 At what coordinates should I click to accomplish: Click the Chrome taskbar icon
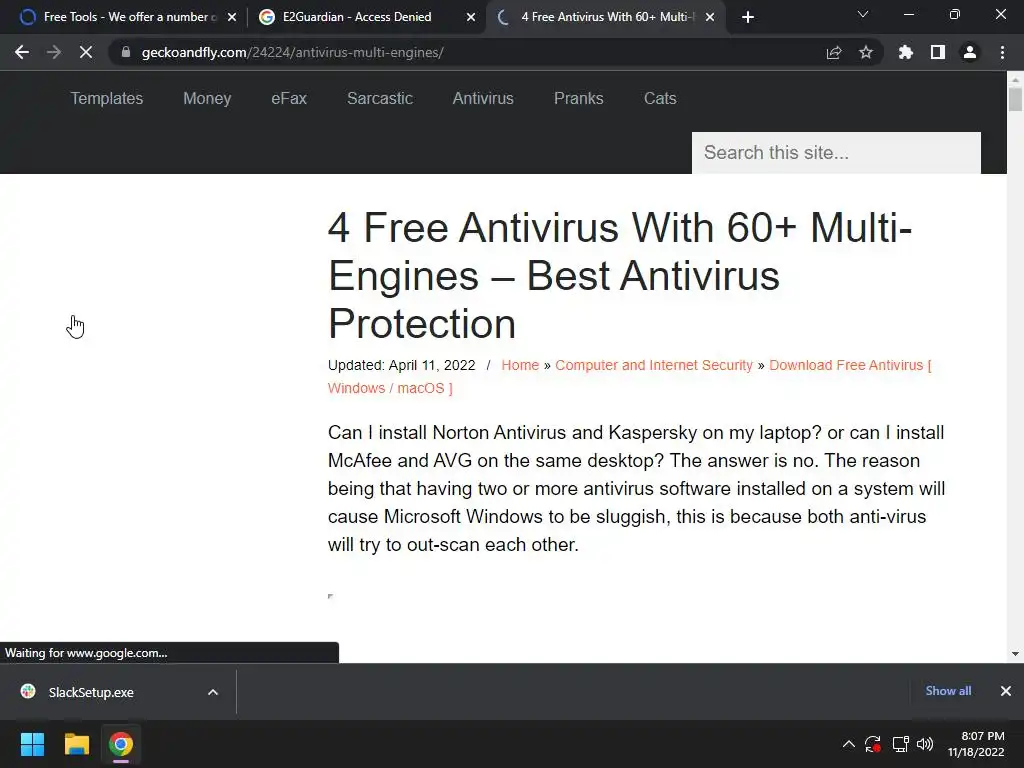coord(121,744)
